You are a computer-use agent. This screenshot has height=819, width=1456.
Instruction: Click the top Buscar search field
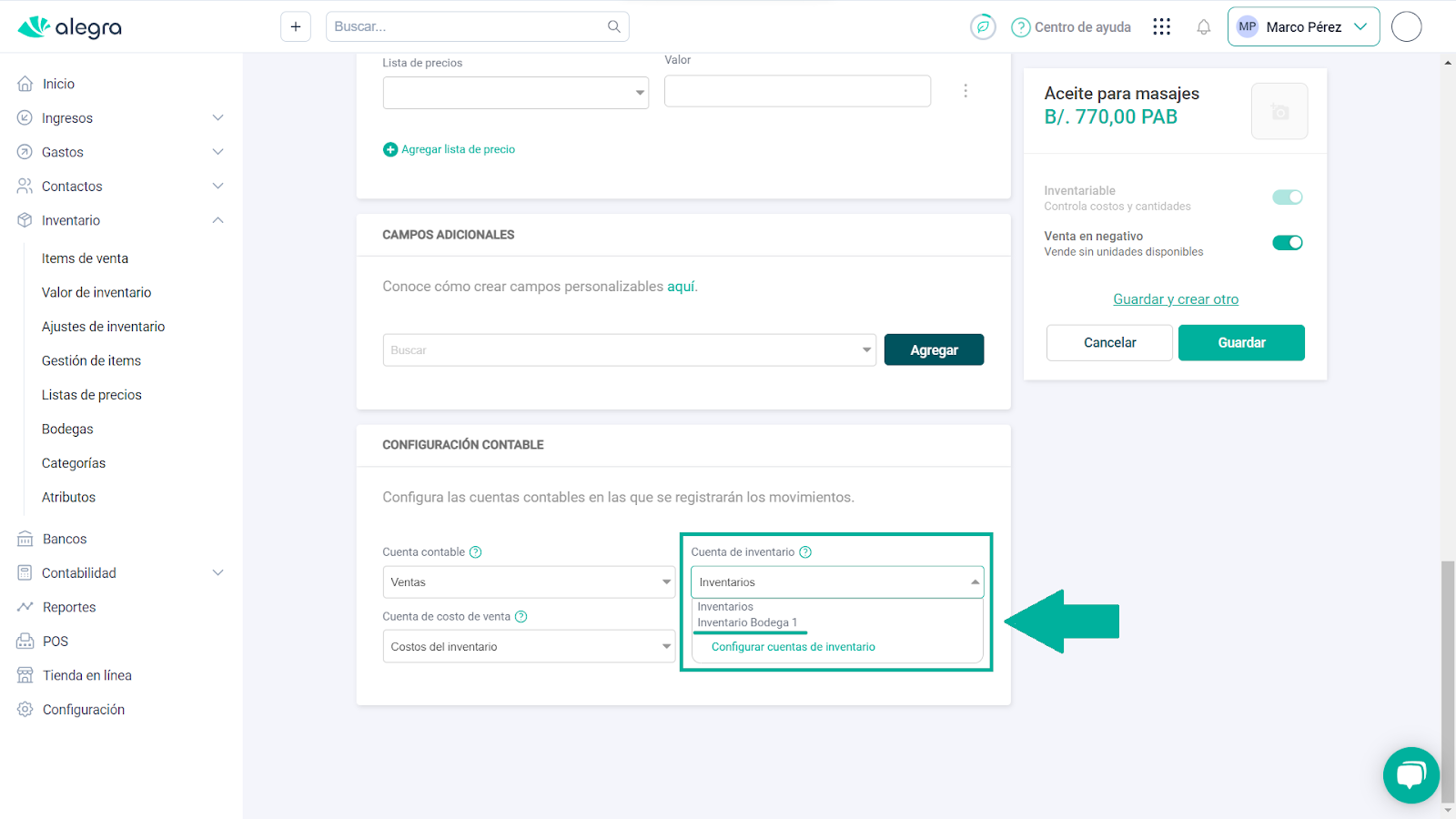477,26
